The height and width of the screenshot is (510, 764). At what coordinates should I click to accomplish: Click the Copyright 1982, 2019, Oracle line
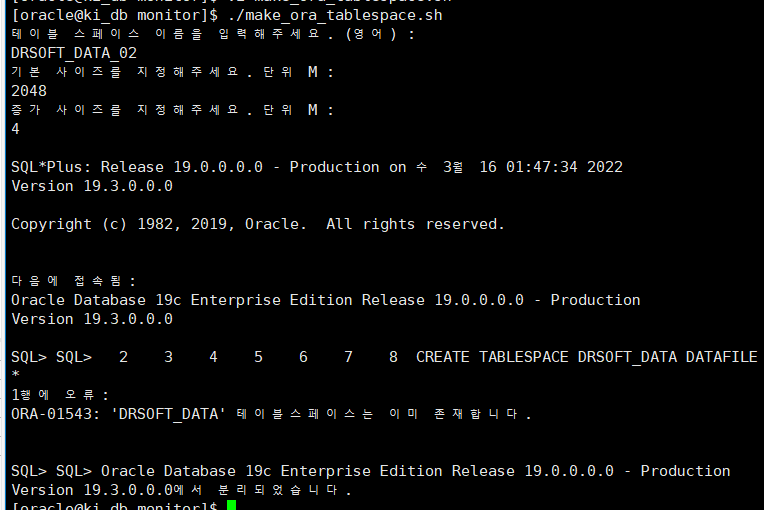(258, 224)
